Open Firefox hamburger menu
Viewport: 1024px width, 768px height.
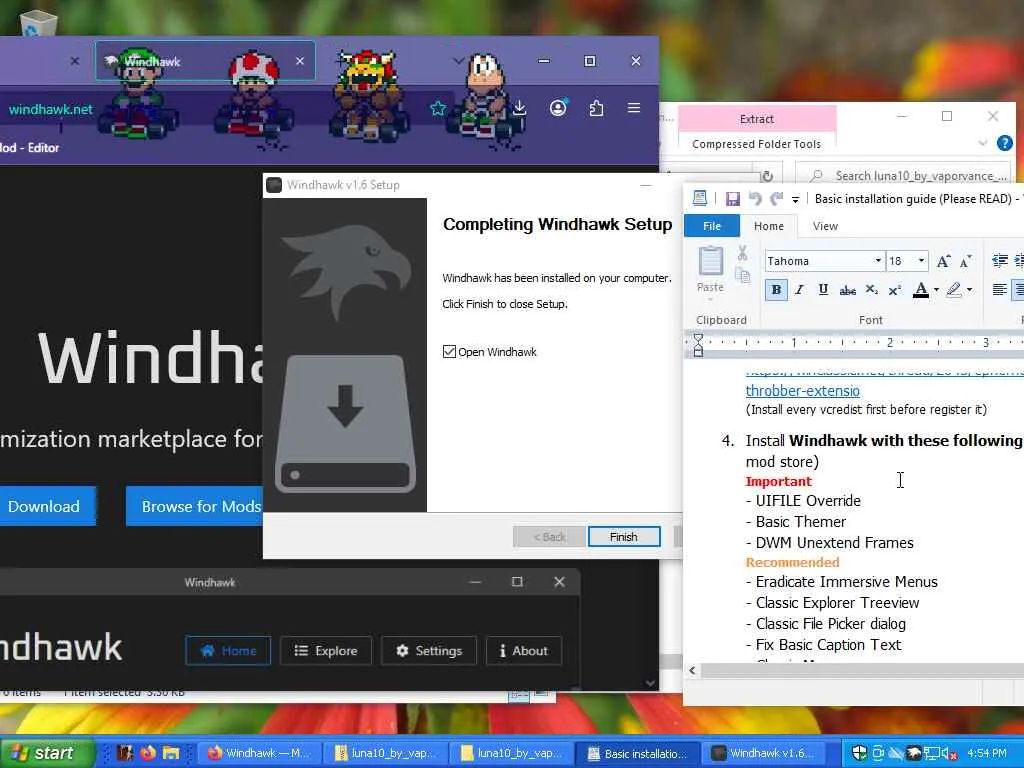[633, 108]
